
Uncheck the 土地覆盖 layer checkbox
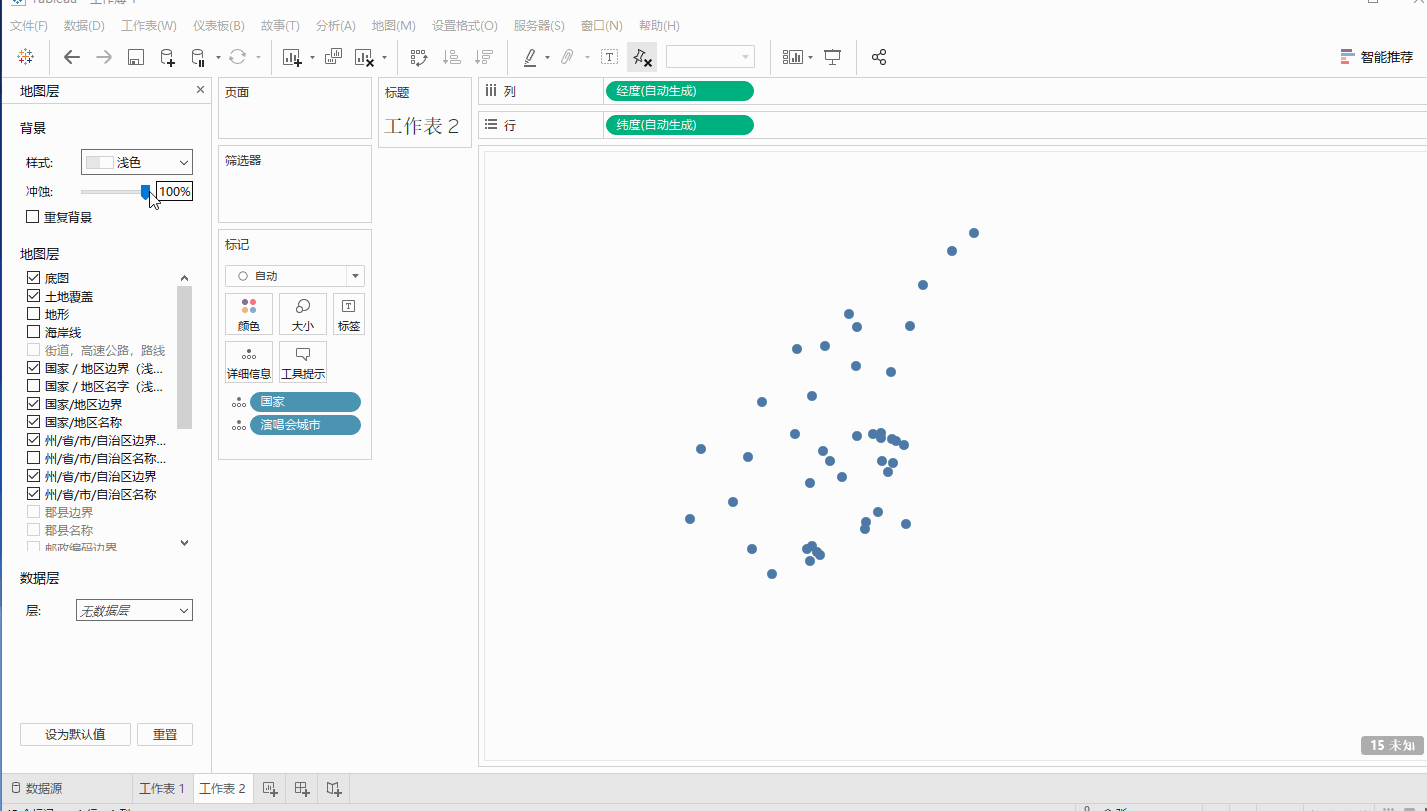point(33,296)
